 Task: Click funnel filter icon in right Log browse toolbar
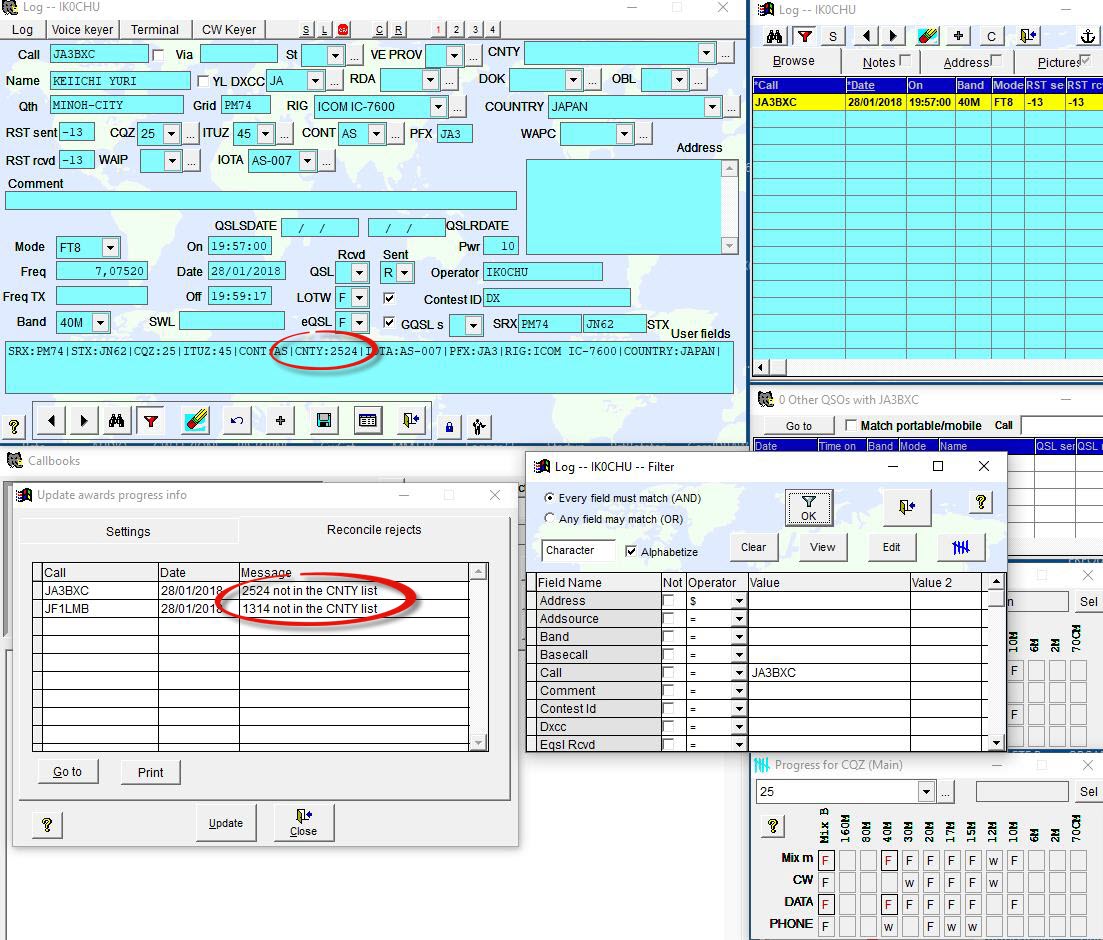(804, 36)
